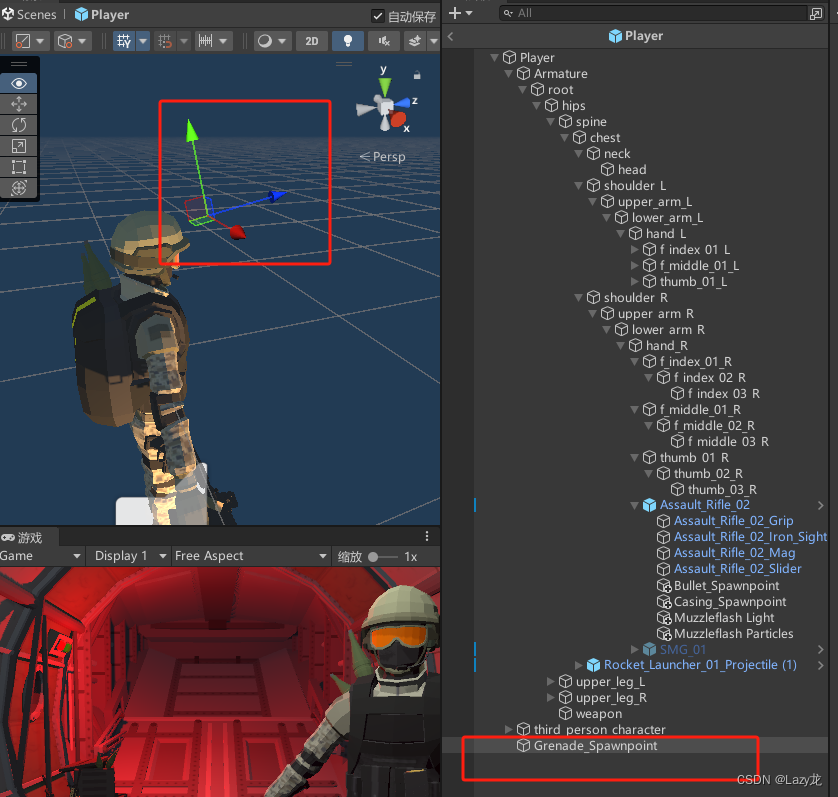
Task: Open the Game view type dropdown
Action: click(40, 556)
